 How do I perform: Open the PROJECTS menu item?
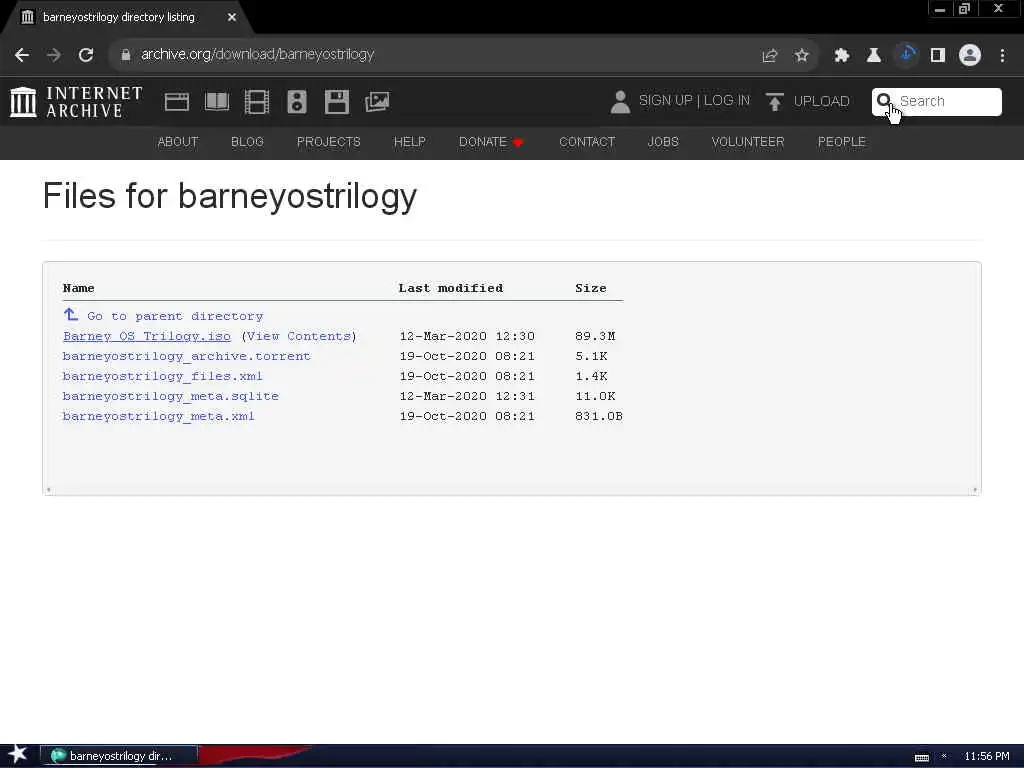[328, 142]
